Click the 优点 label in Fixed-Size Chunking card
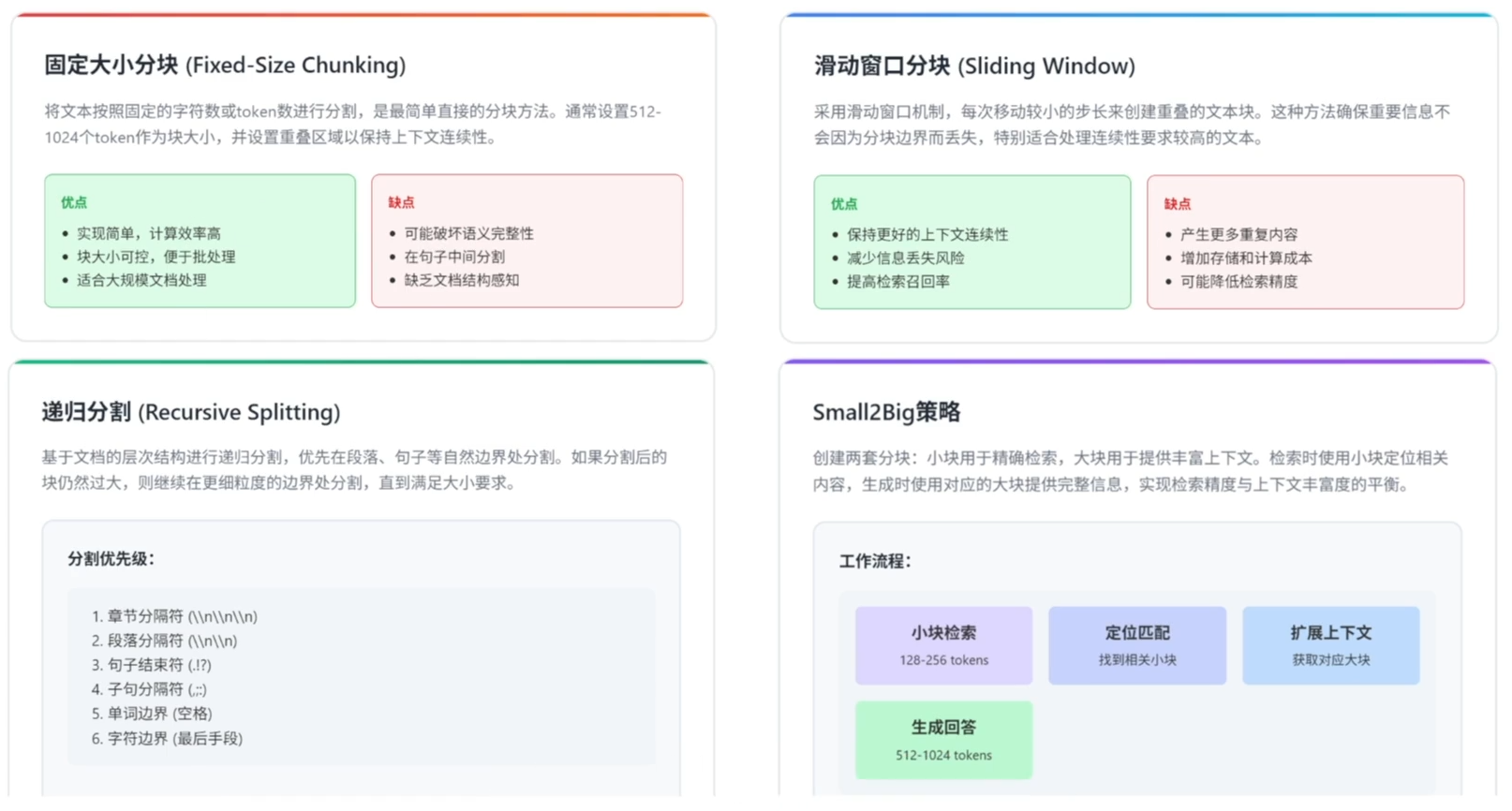This screenshot has height=811, width=1512. tap(74, 202)
